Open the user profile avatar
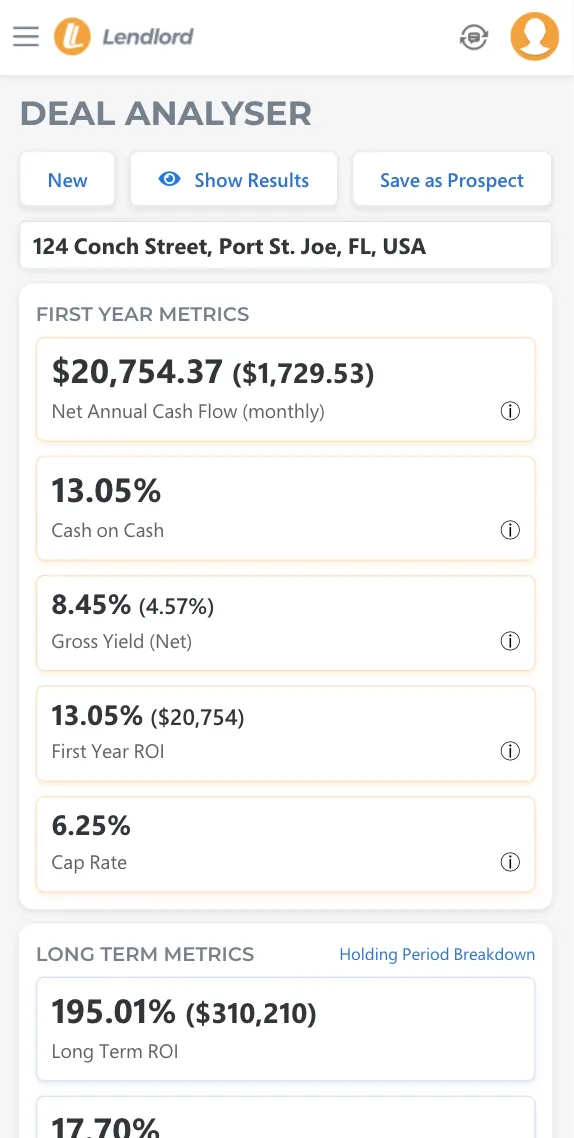The image size is (574, 1138). (x=535, y=36)
